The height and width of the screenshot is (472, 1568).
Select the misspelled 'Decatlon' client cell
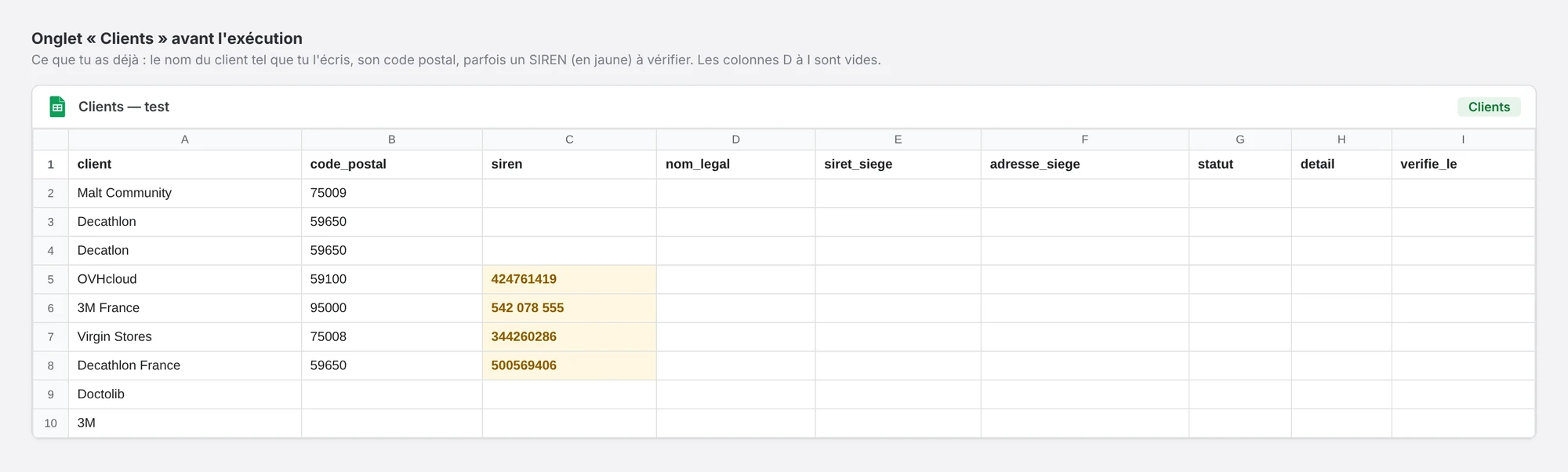pos(185,251)
